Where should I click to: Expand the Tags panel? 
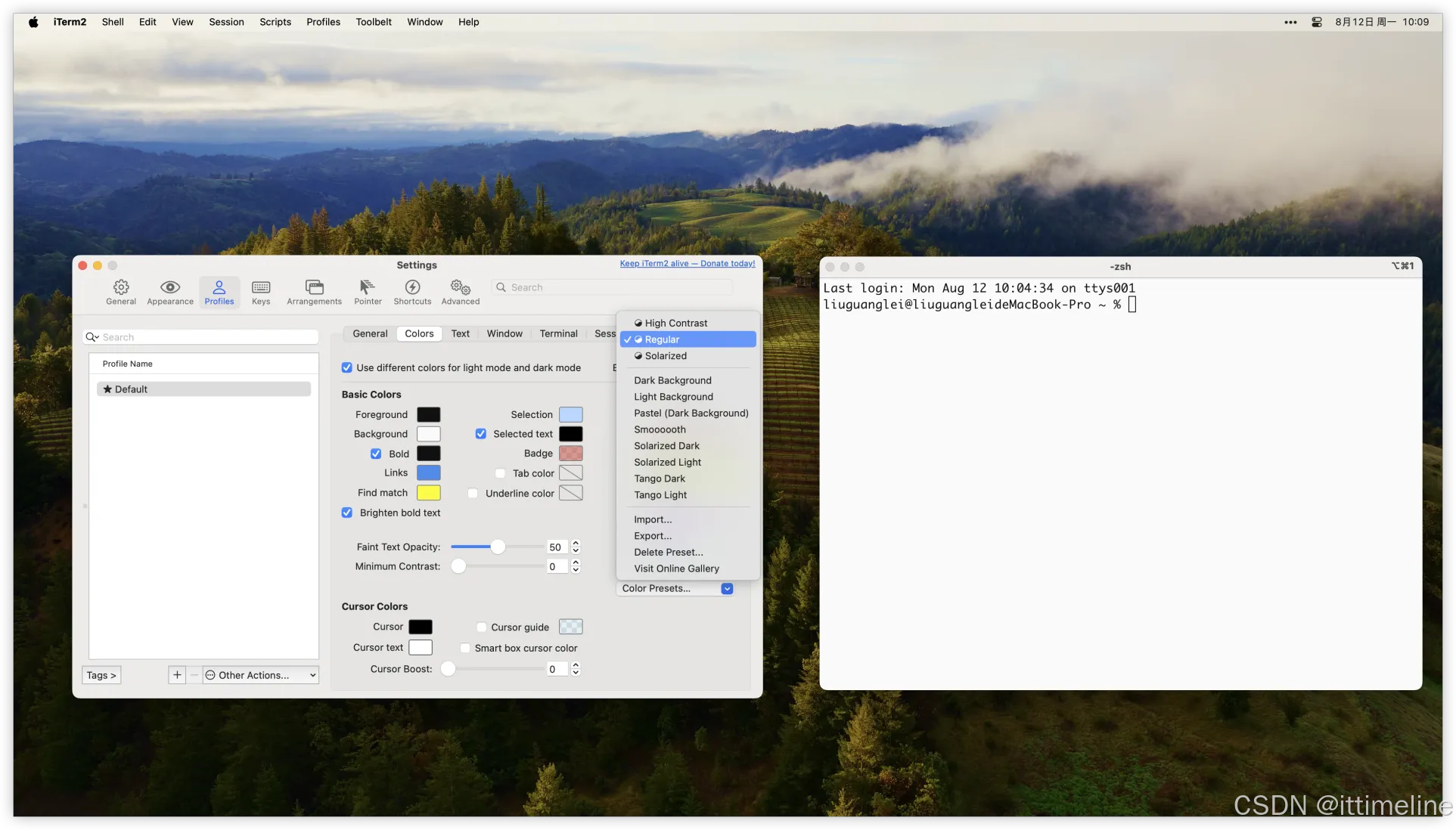coord(101,675)
